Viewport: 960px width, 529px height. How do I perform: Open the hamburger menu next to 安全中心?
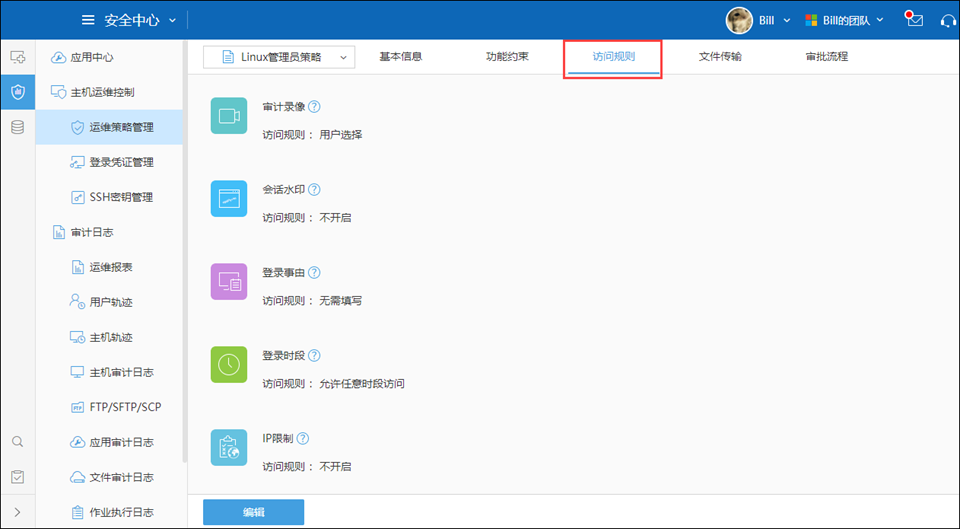coord(88,20)
